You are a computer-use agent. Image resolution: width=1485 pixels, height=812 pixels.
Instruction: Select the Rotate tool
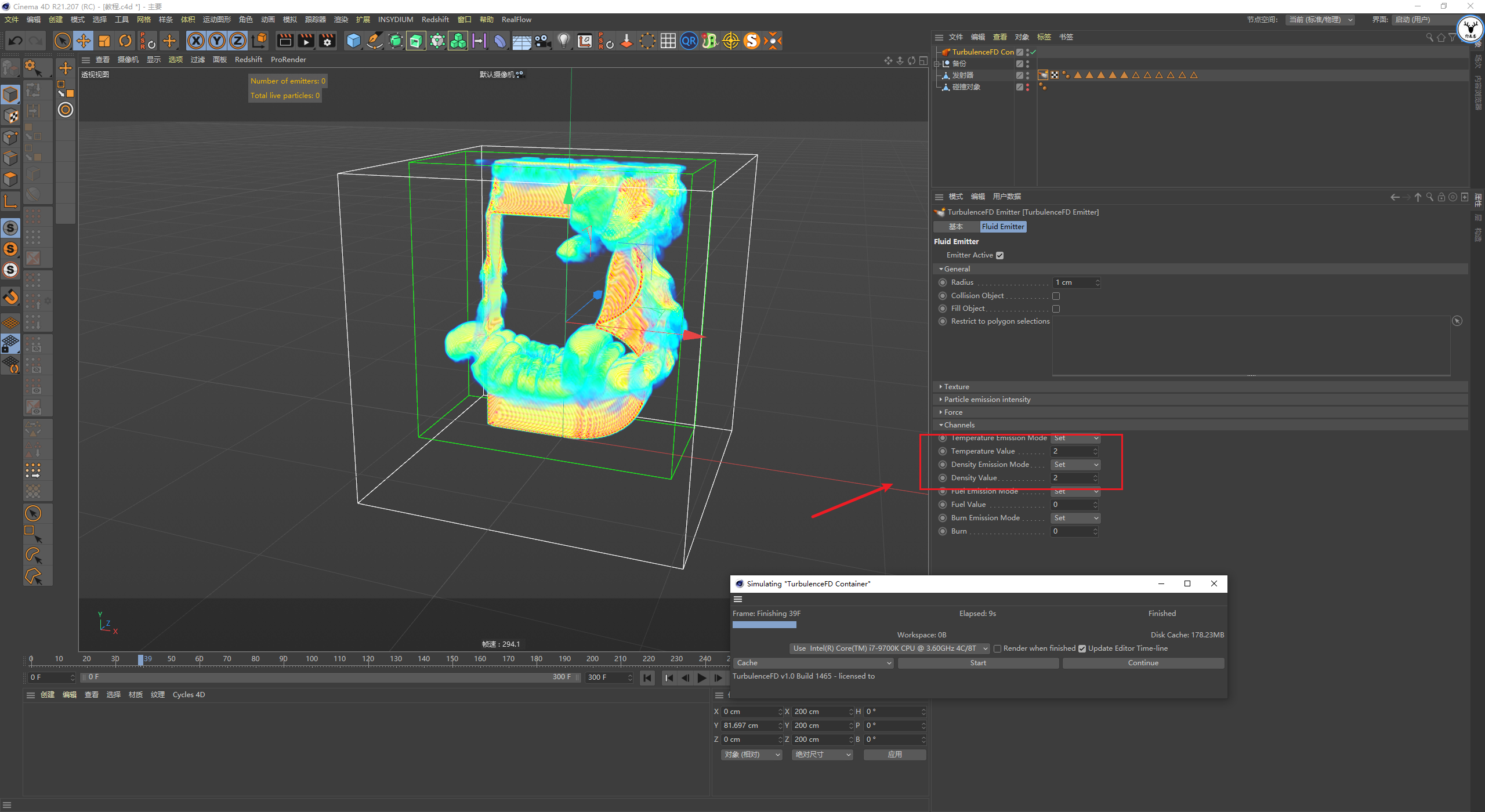[x=125, y=41]
